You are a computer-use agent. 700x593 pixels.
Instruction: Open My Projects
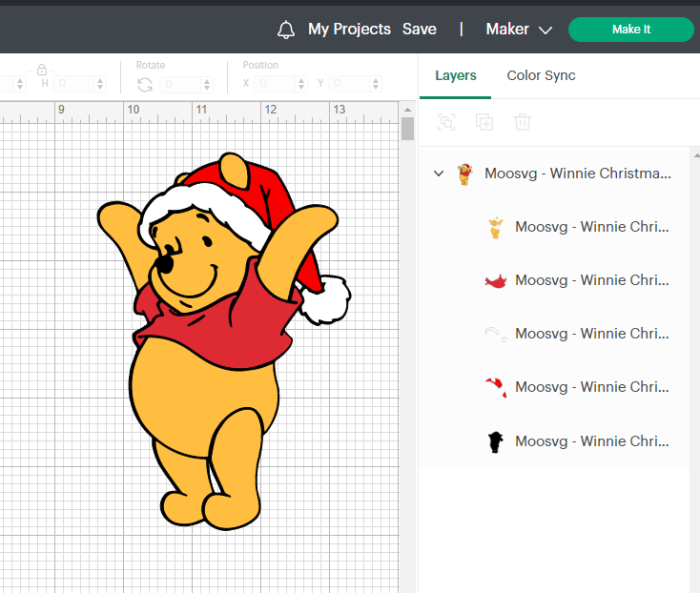click(x=349, y=29)
